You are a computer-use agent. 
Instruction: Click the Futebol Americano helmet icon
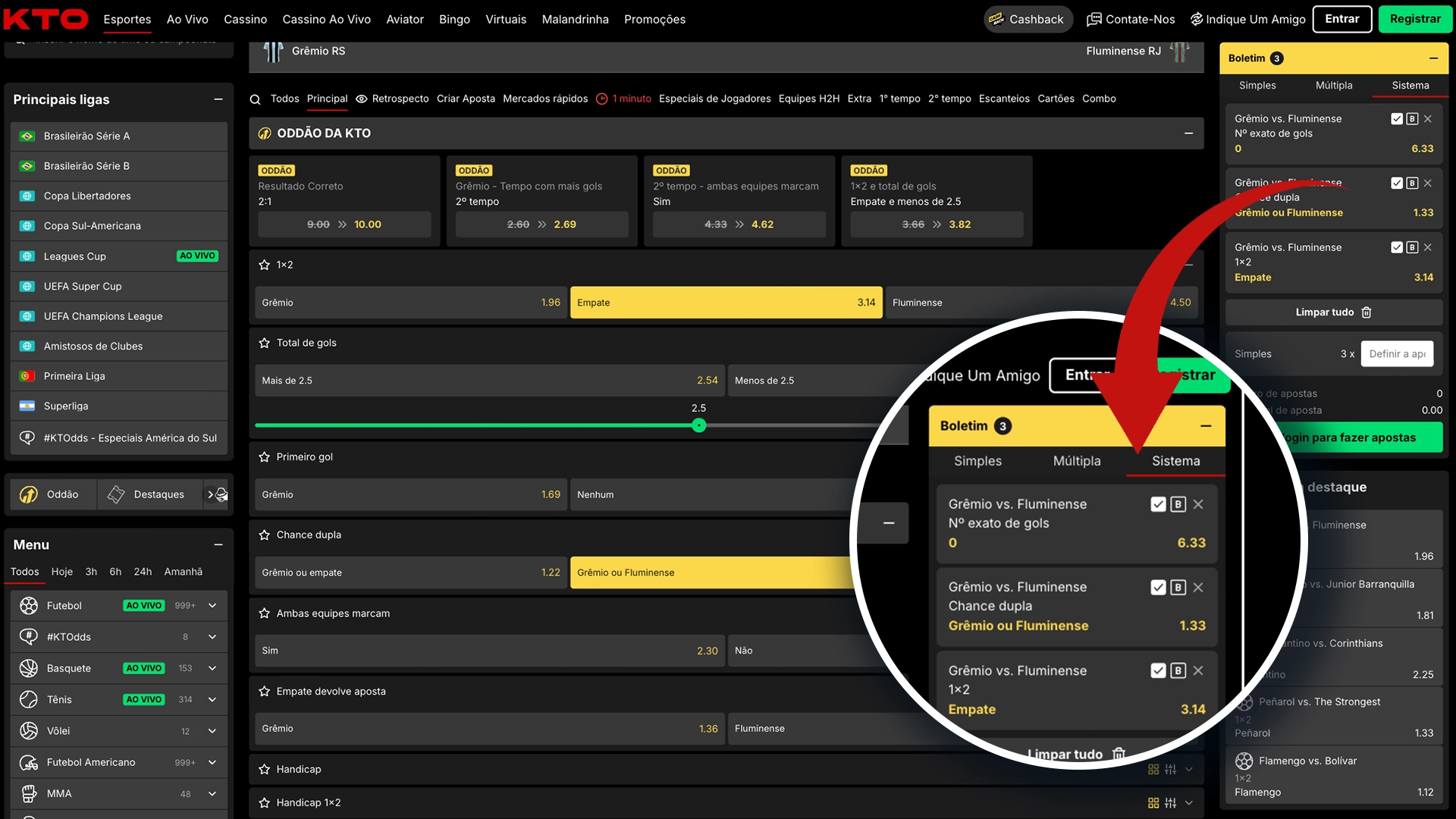tap(29, 762)
